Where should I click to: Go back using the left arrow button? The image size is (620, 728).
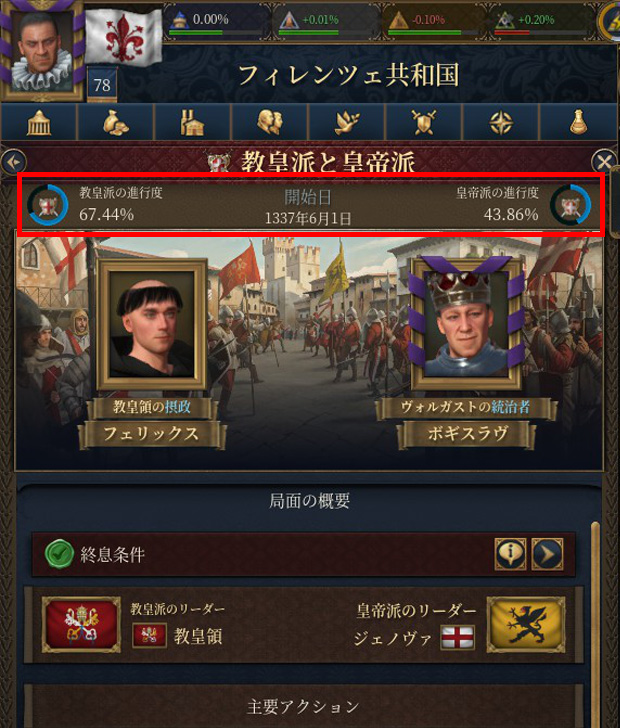[x=13, y=162]
